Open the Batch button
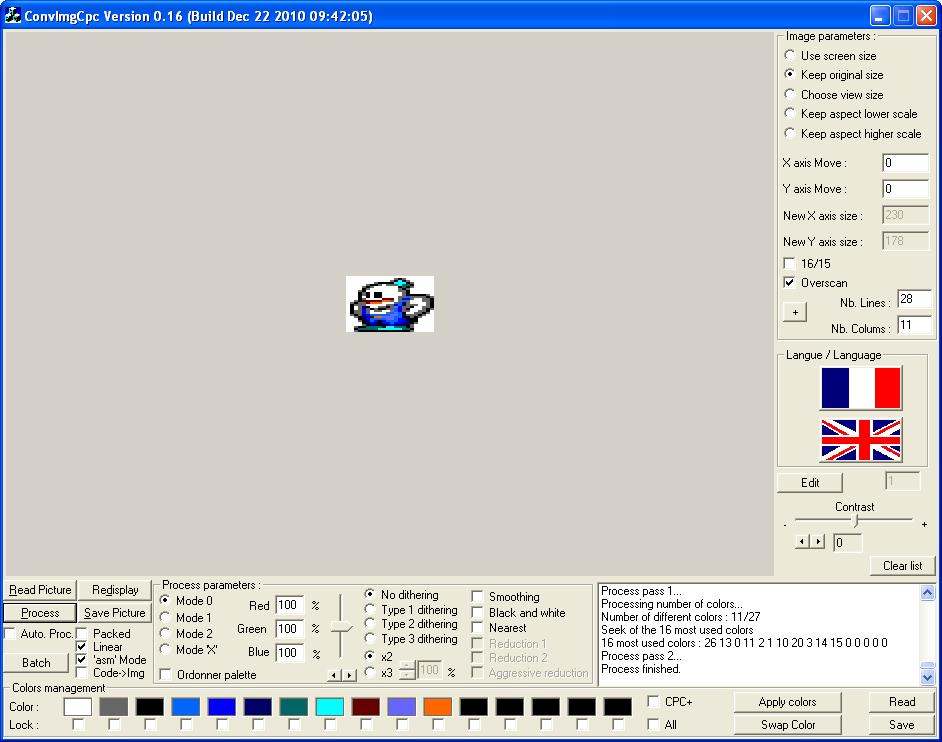942x742 pixels. coord(37,663)
